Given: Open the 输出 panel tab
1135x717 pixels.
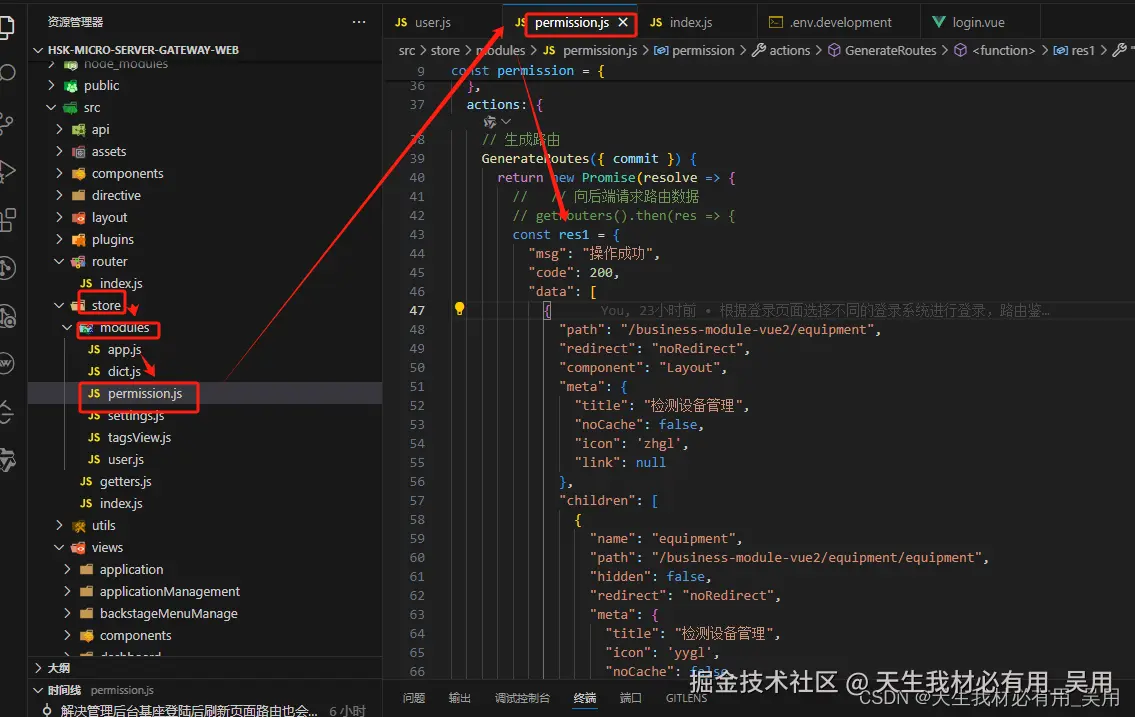Looking at the screenshot, I should [459, 698].
